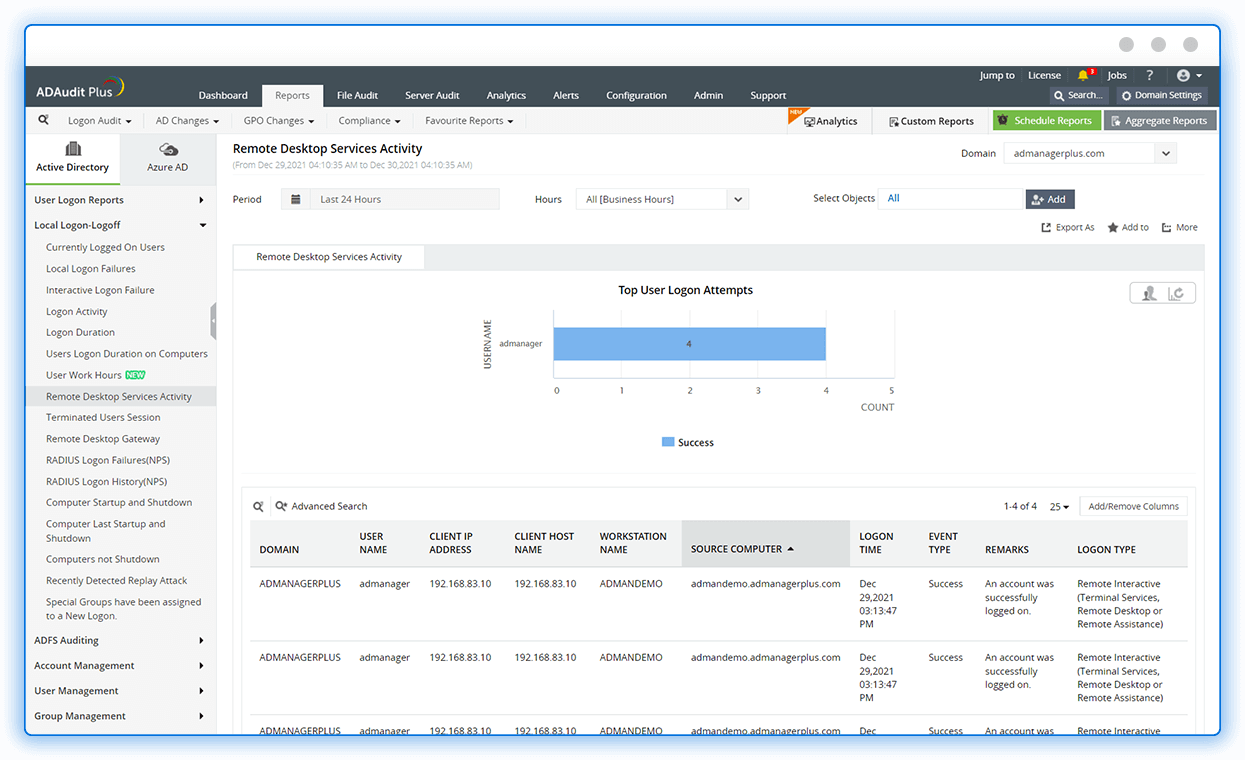Image resolution: width=1245 pixels, height=760 pixels.
Task: Click the magnifier icon in the report menu bar
Action: (x=43, y=120)
